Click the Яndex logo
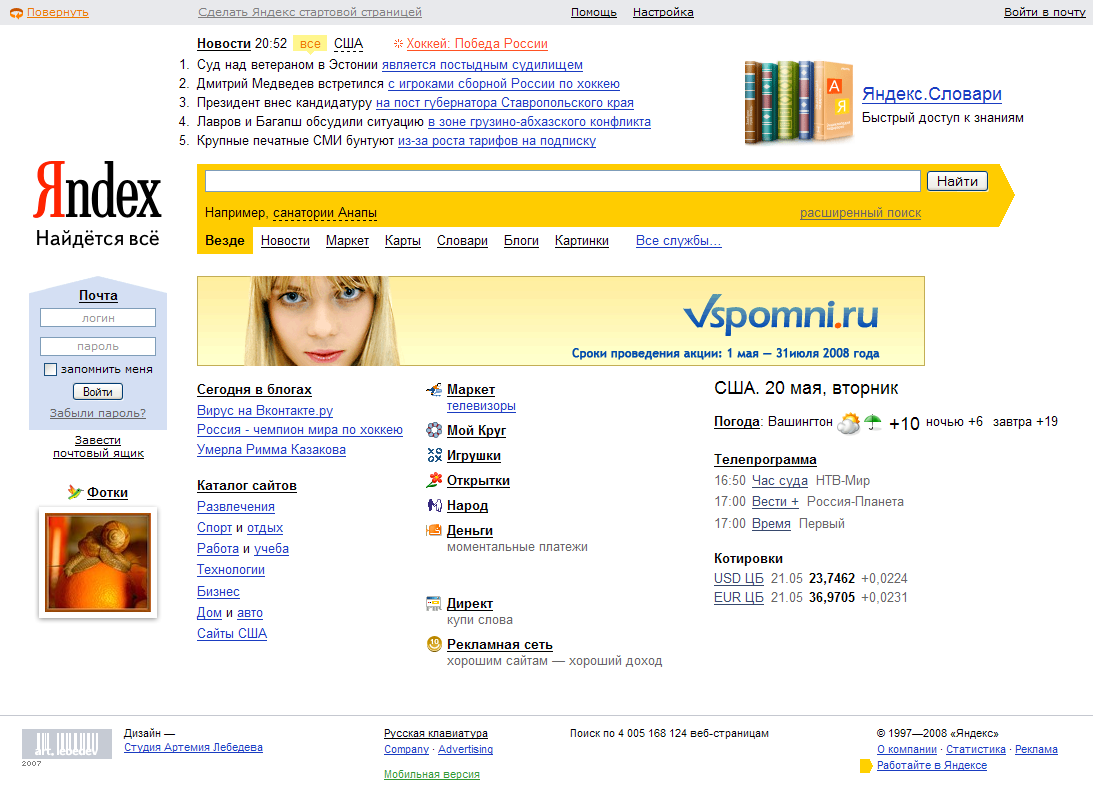Image resolution: width=1093 pixels, height=807 pixels. point(98,190)
